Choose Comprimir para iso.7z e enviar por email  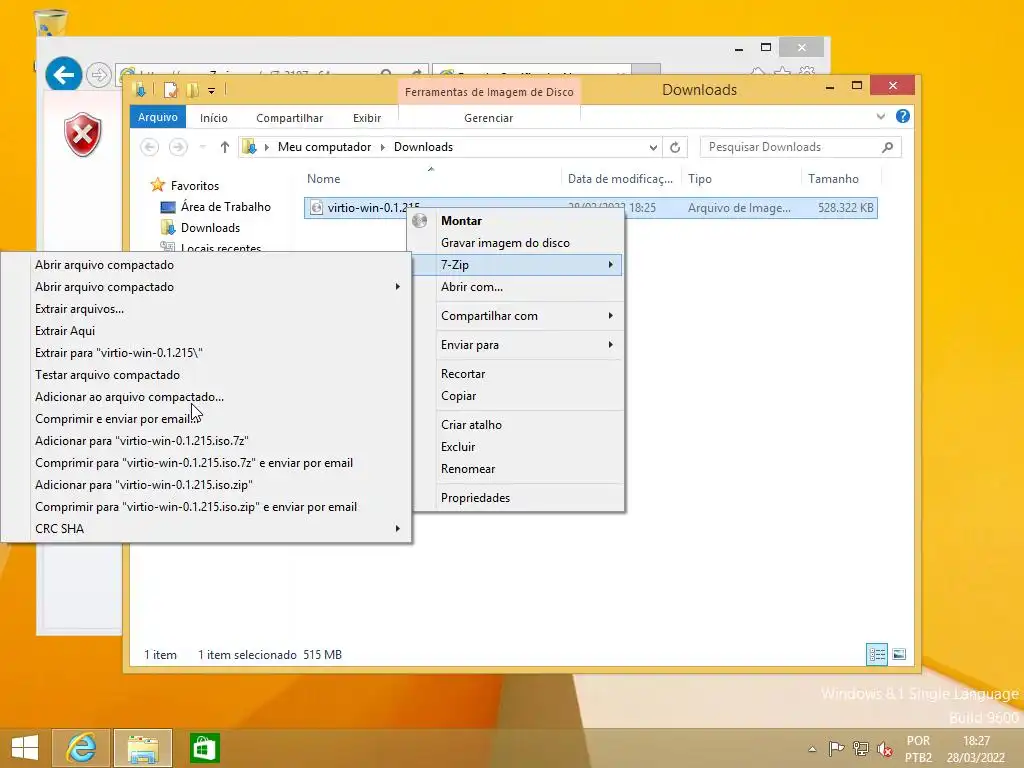click(206, 462)
